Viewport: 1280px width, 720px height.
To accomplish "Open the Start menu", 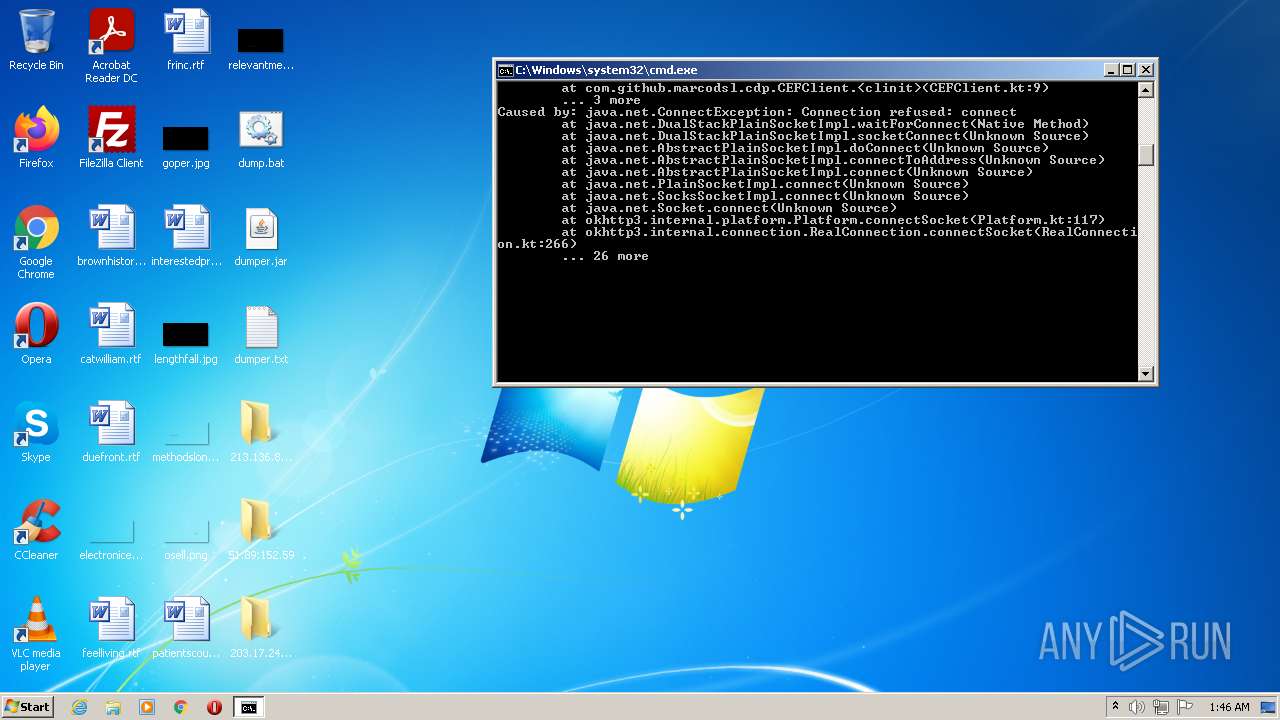I will 27,706.
